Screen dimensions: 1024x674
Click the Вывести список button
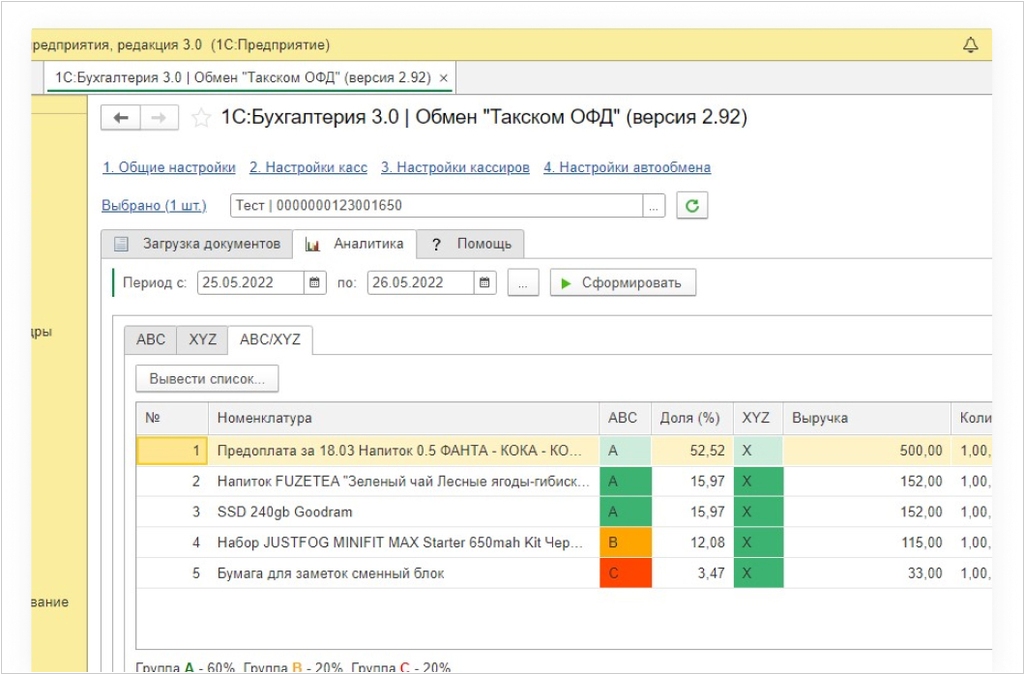click(207, 379)
